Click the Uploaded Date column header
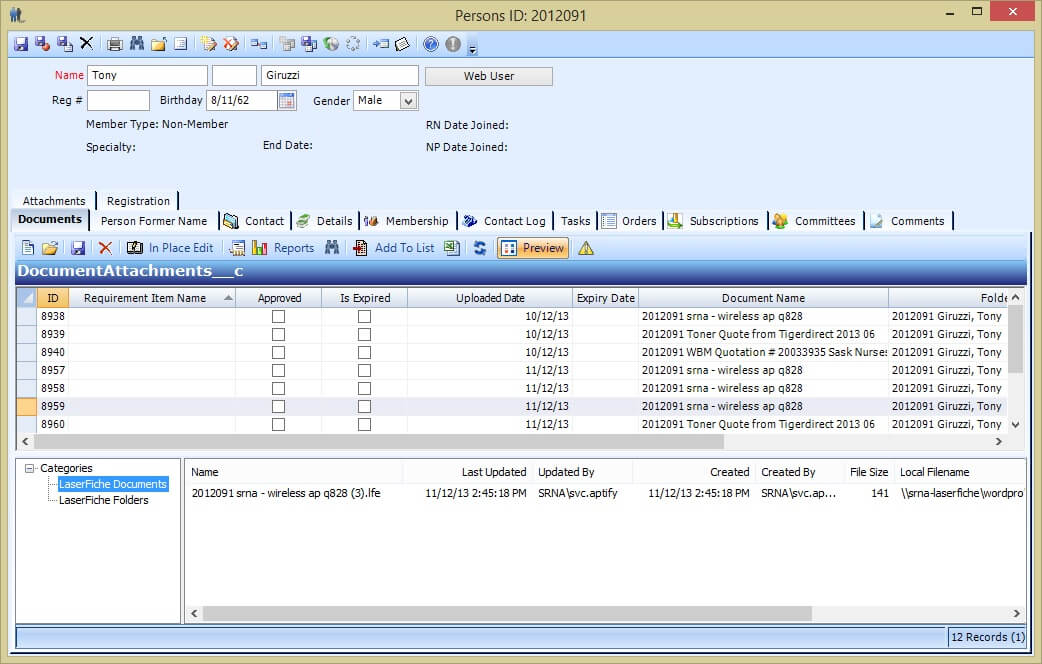The width and height of the screenshot is (1042, 664). pyautogui.click(x=490, y=298)
